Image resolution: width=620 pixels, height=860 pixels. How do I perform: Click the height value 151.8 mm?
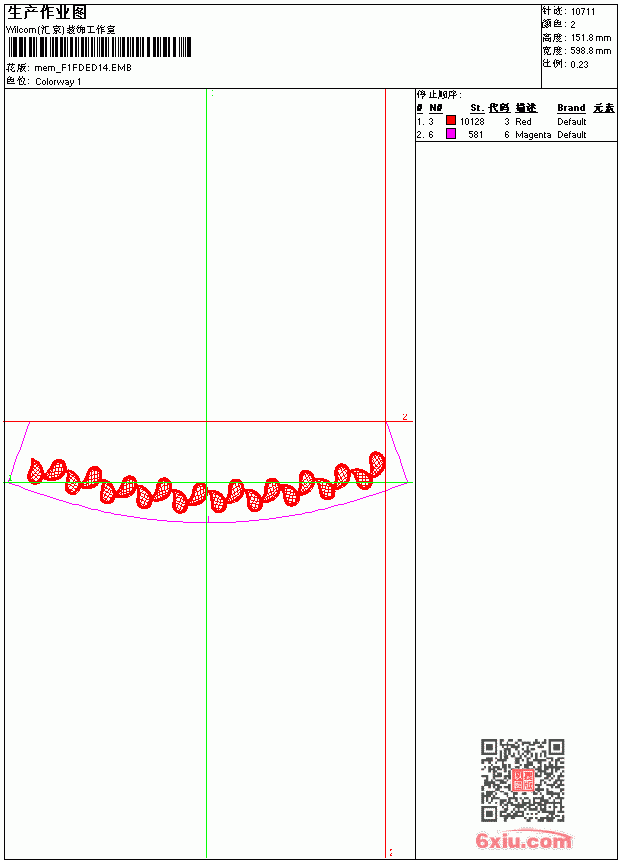(x=591, y=38)
